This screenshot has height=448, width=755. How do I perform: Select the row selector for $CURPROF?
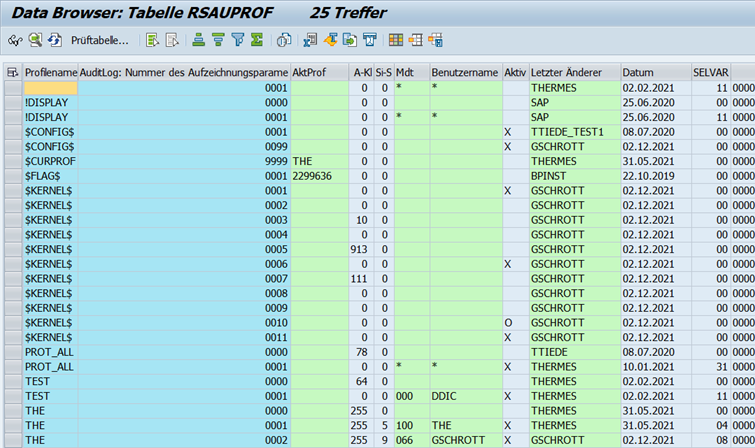pyautogui.click(x=12, y=161)
